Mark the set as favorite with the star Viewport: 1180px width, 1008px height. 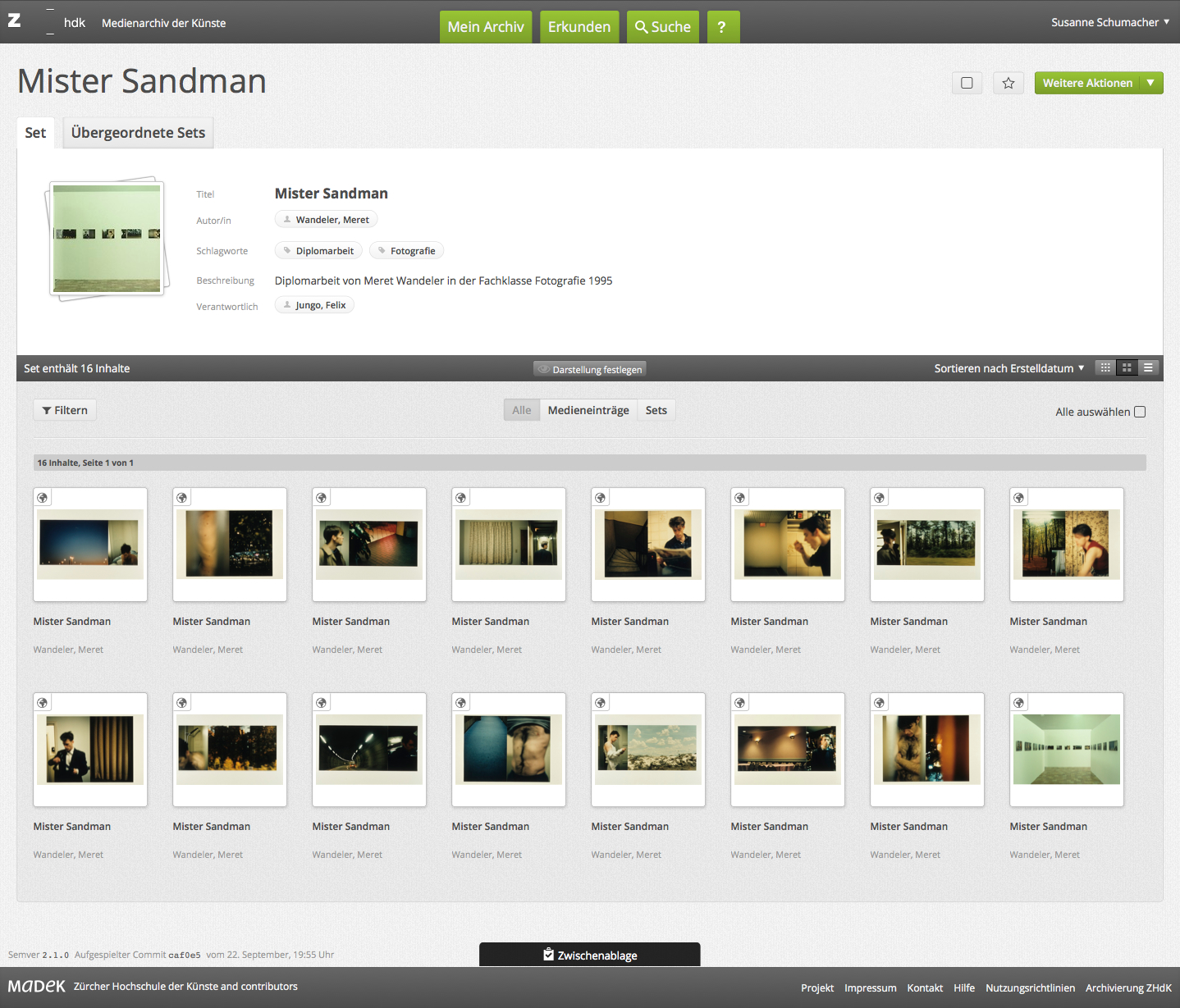coord(1008,83)
